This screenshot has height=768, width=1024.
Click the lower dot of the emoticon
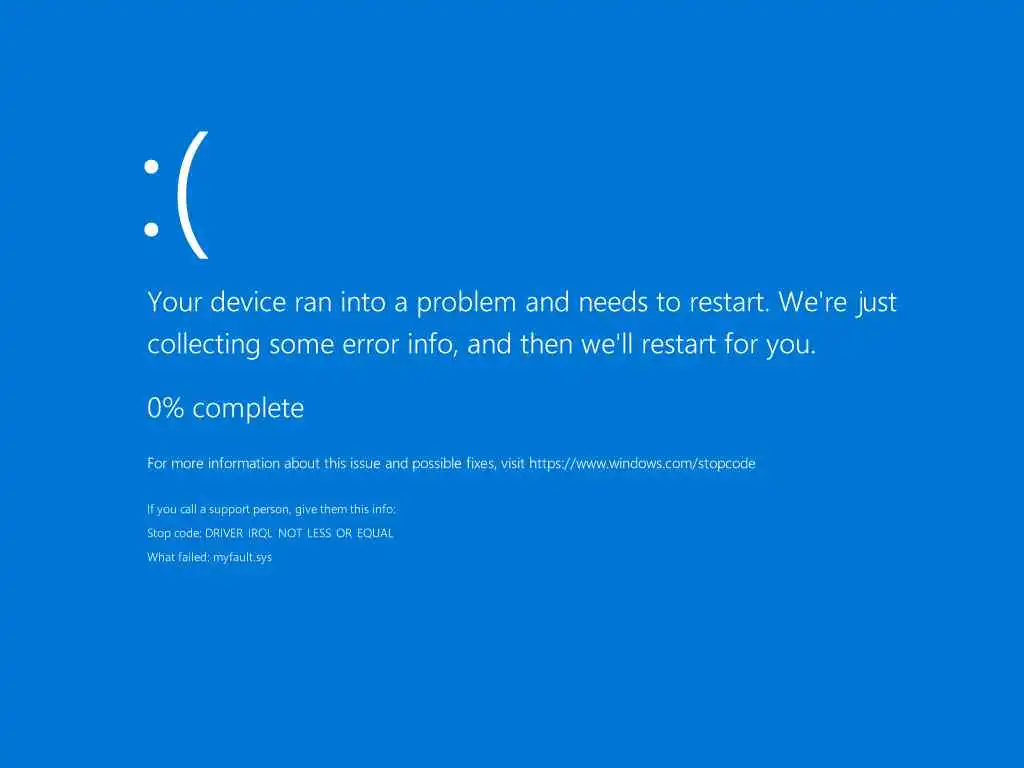pos(152,229)
